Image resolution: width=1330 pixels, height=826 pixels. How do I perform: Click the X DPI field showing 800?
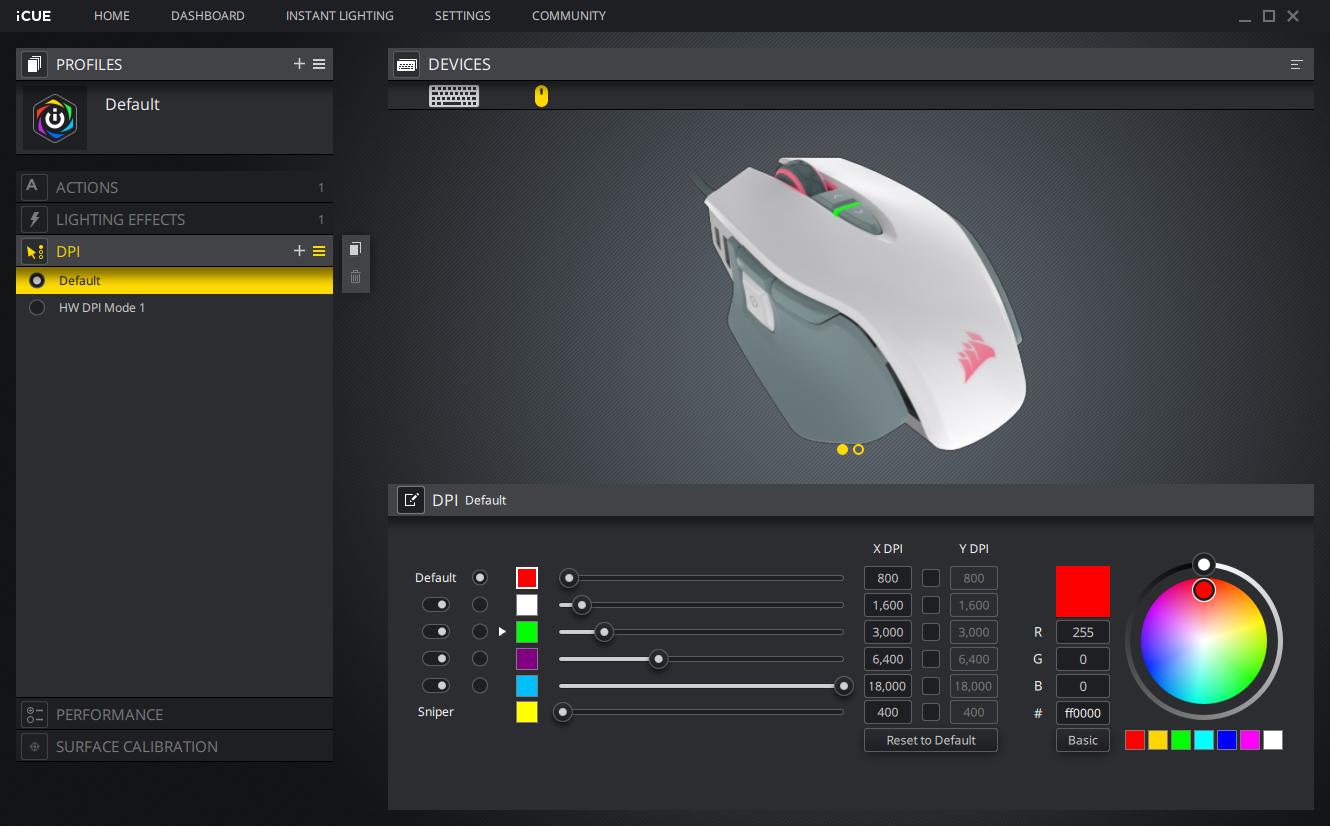(x=888, y=578)
